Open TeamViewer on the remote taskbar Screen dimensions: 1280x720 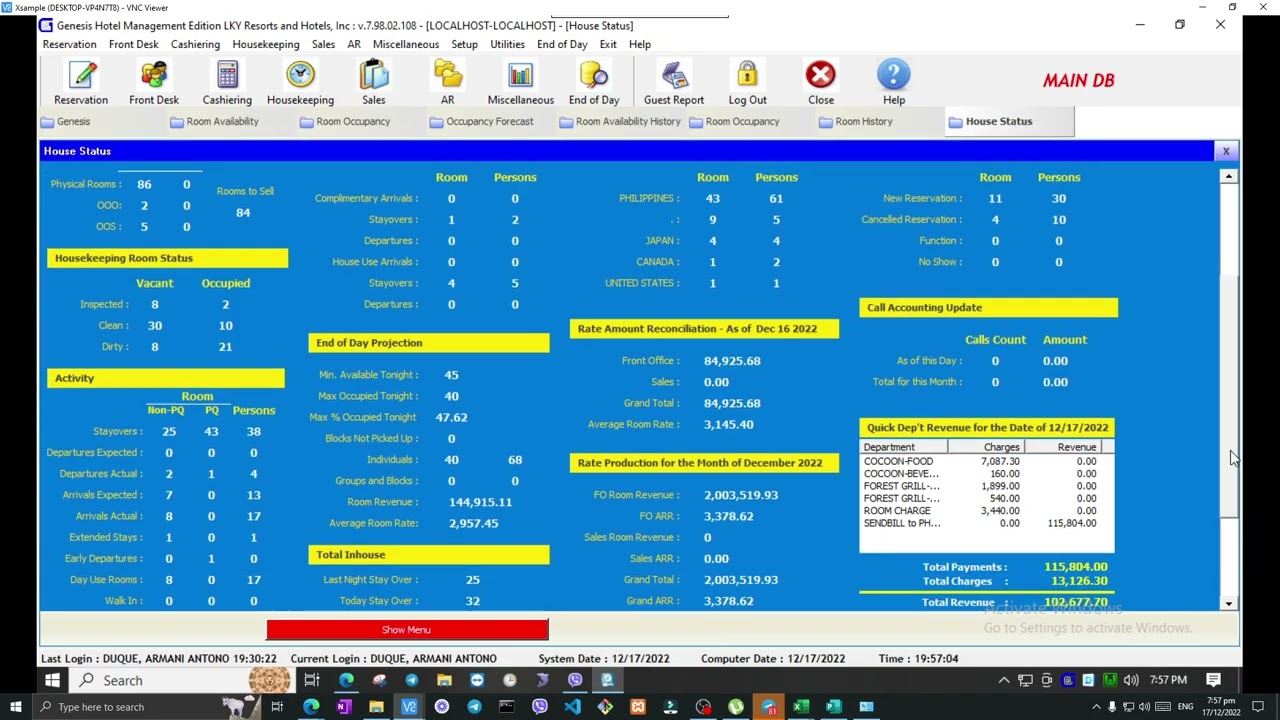coord(477,680)
